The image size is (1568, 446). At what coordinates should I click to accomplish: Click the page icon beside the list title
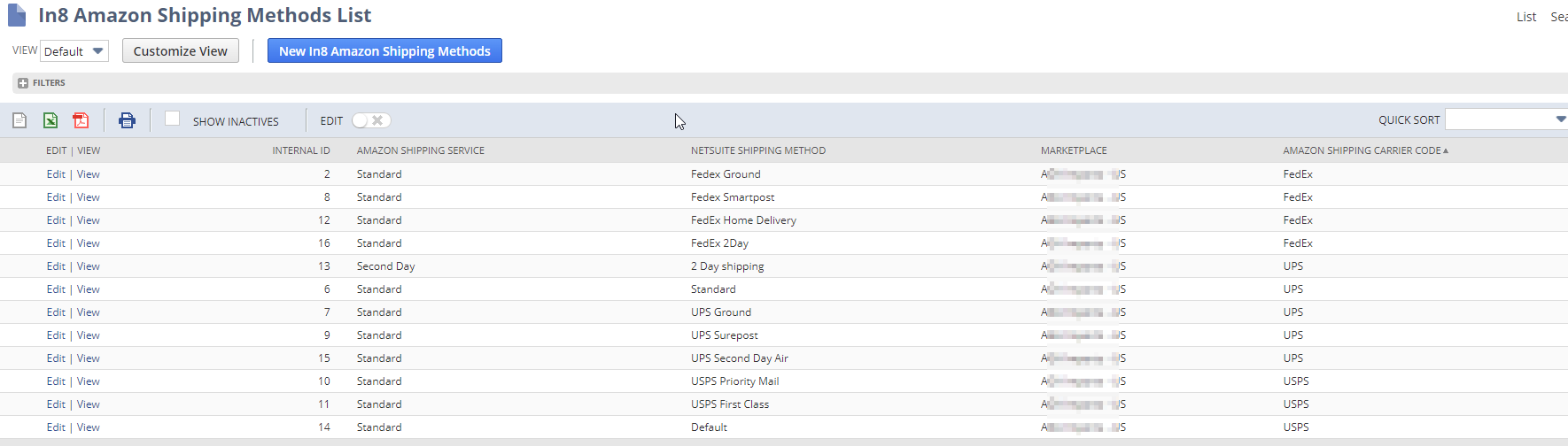[x=17, y=16]
